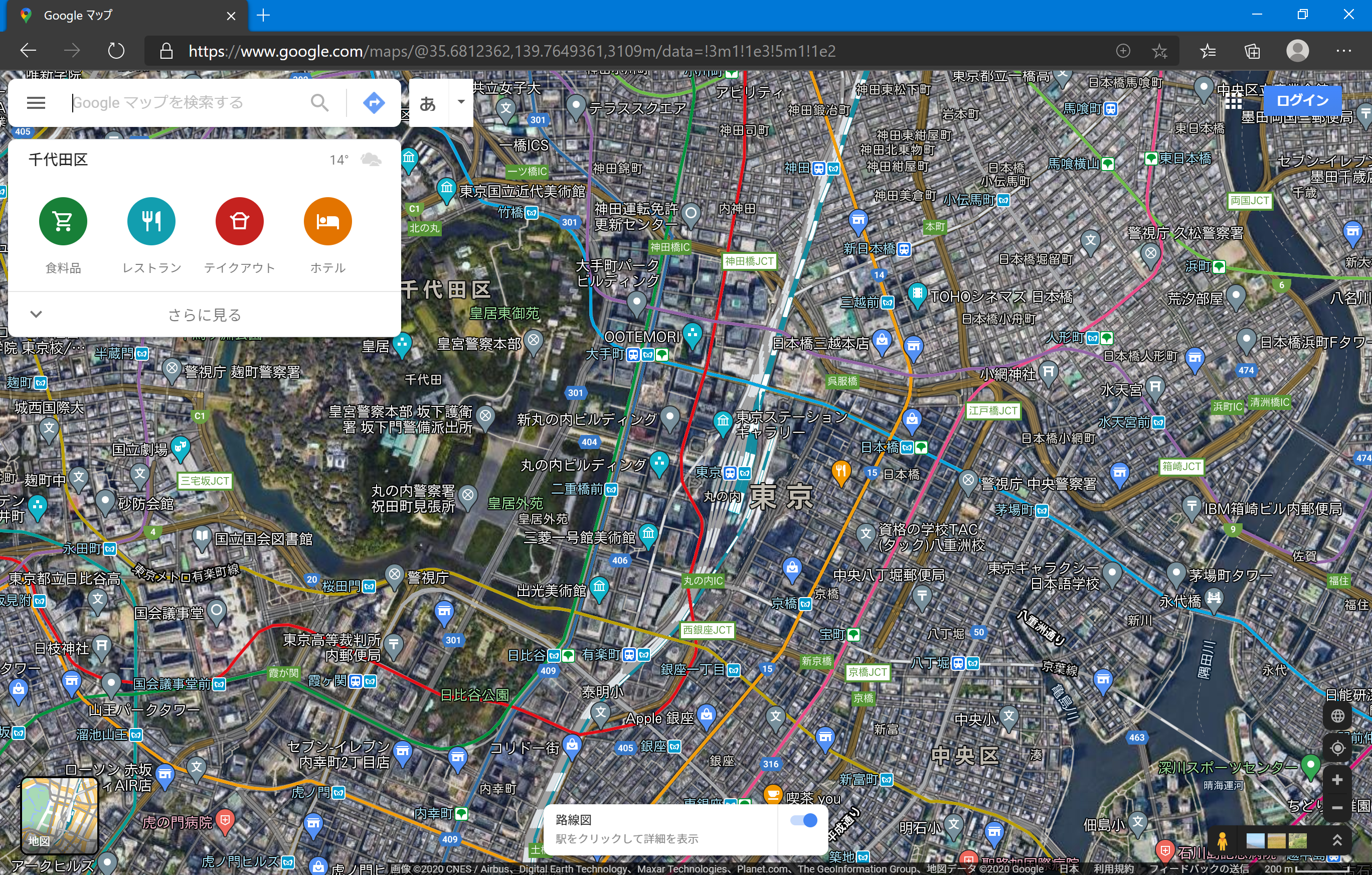The image size is (1372, 875).
Task: Select the 食料品 (groceries) category icon
Action: click(63, 221)
